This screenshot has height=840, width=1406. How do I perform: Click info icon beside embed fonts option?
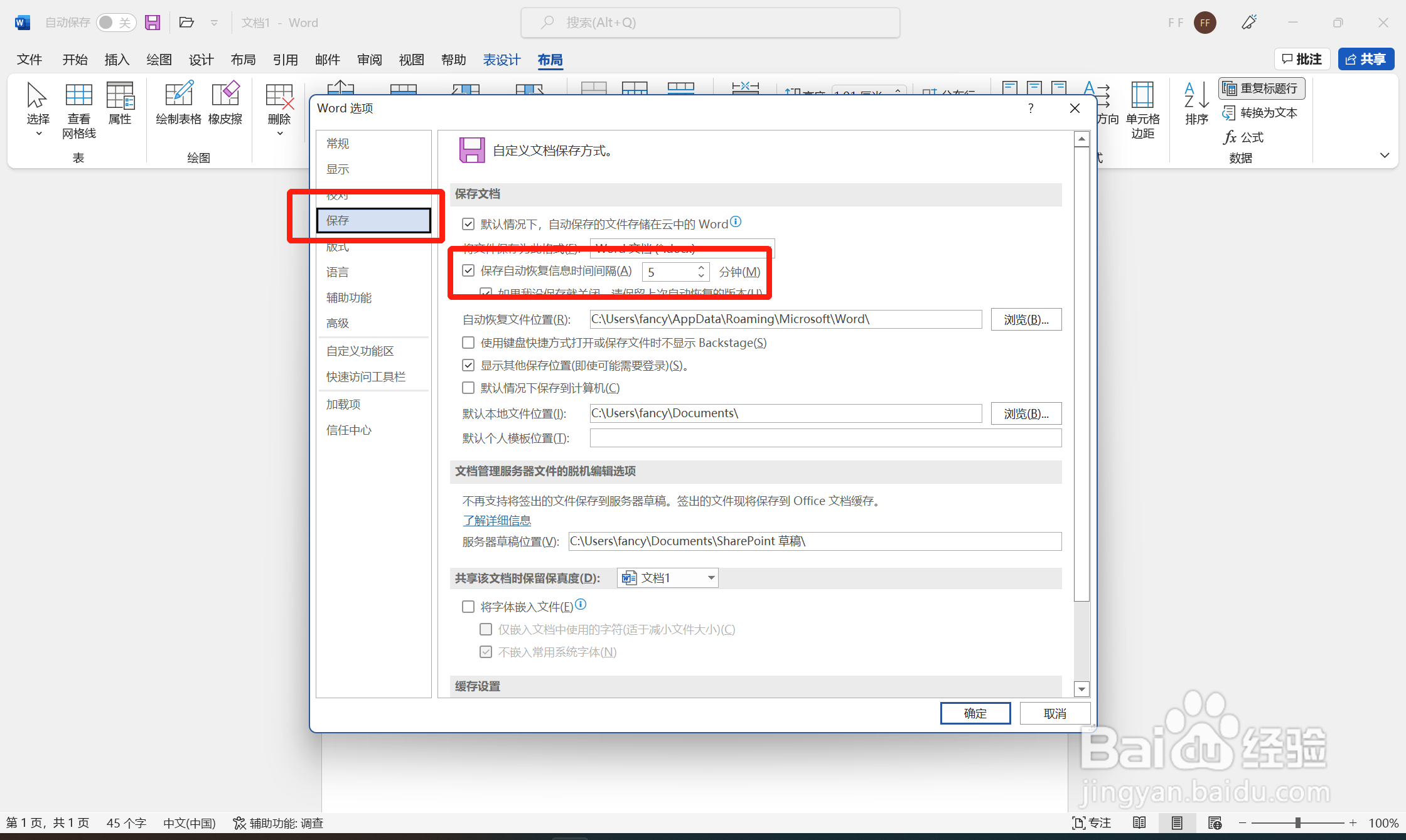[581, 604]
